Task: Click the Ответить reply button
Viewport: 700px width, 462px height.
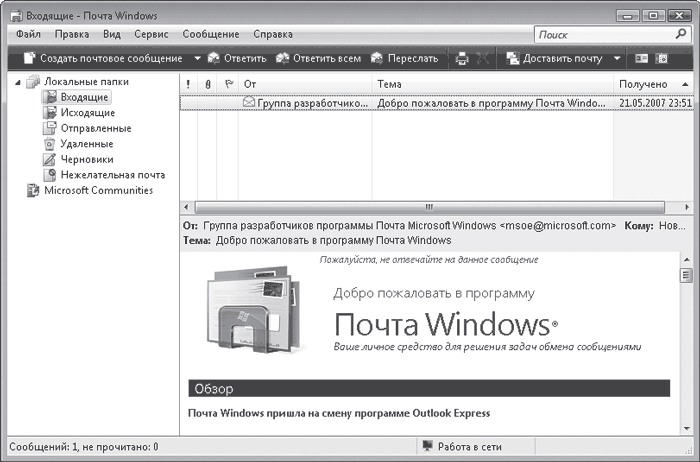Action: click(x=238, y=58)
